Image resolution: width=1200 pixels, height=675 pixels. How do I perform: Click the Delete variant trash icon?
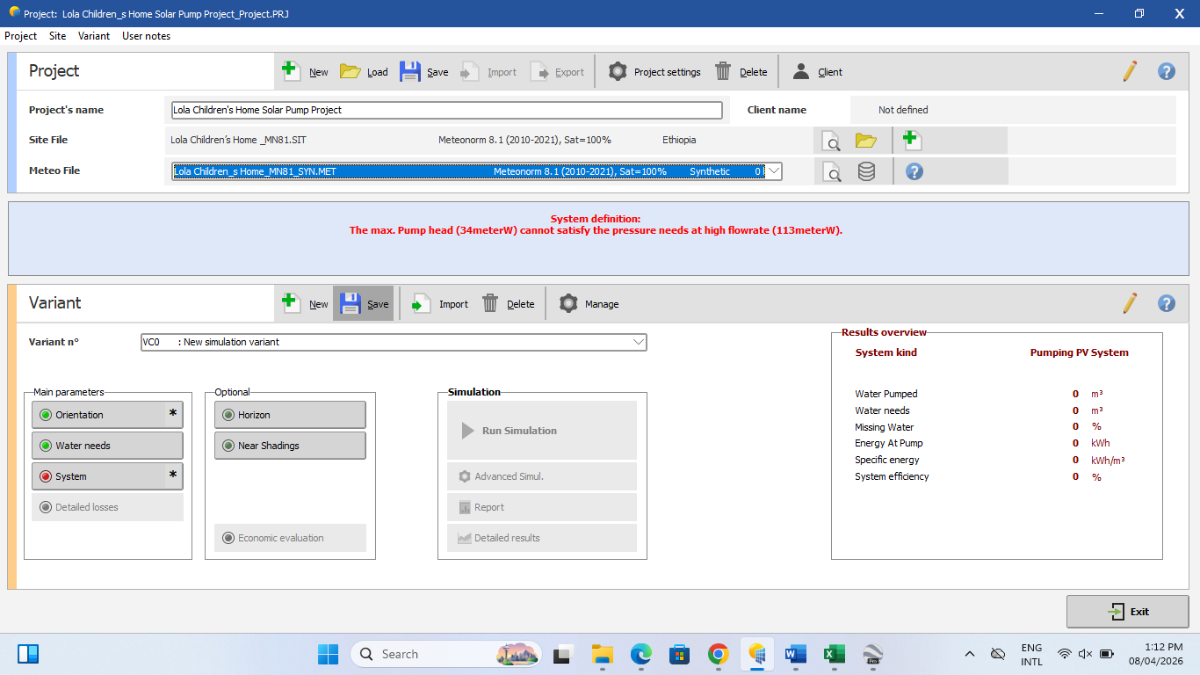pyautogui.click(x=491, y=303)
